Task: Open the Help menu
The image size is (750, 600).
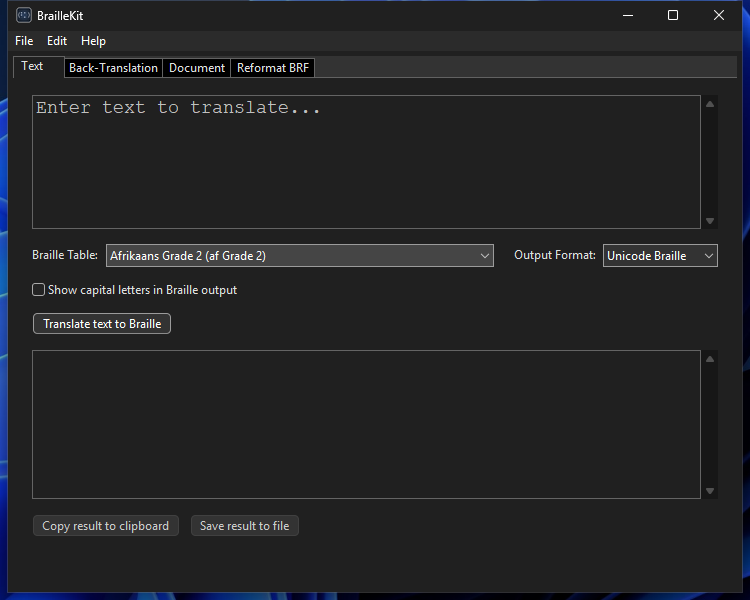Action: point(93,41)
